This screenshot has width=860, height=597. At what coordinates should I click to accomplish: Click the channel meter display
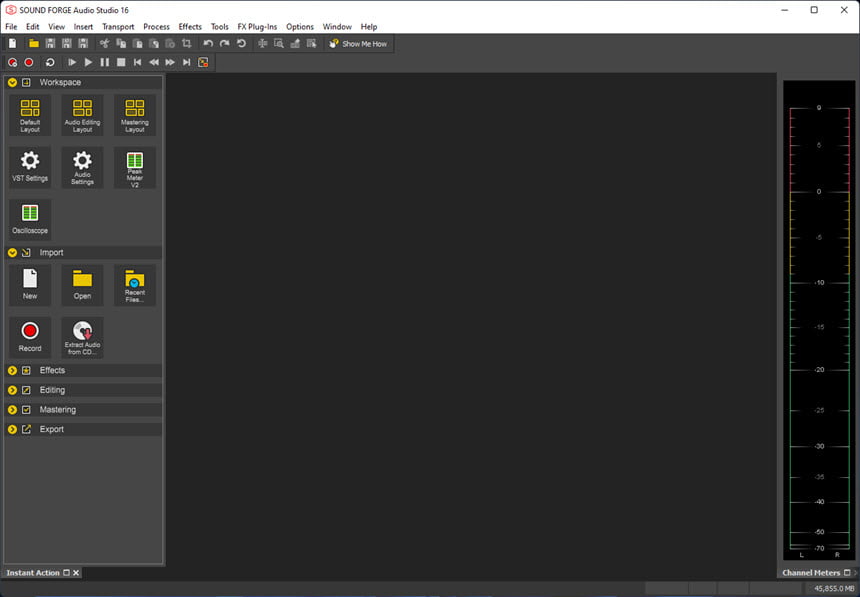[x=819, y=320]
